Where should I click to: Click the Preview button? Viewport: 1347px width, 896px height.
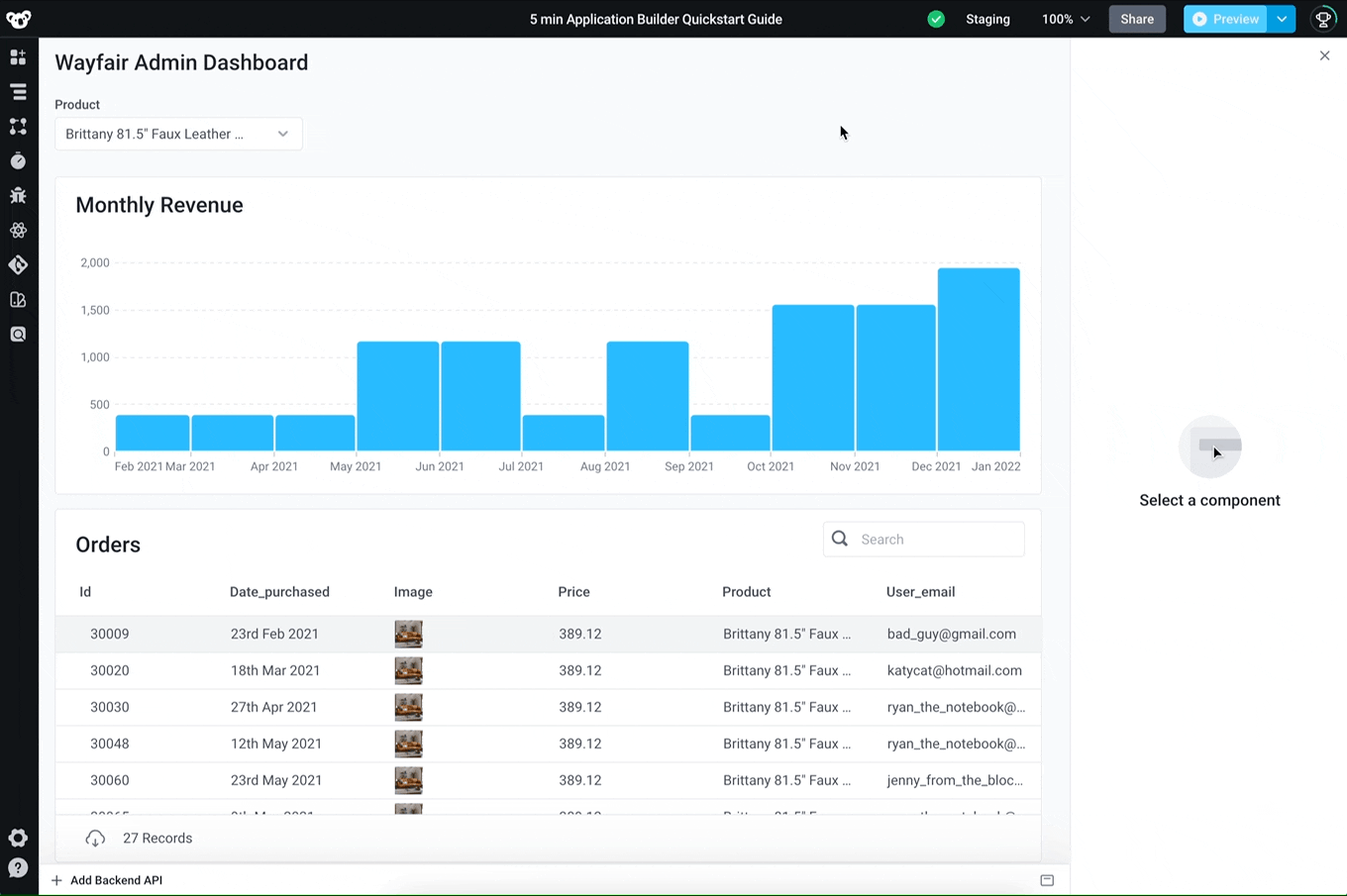tap(1225, 19)
